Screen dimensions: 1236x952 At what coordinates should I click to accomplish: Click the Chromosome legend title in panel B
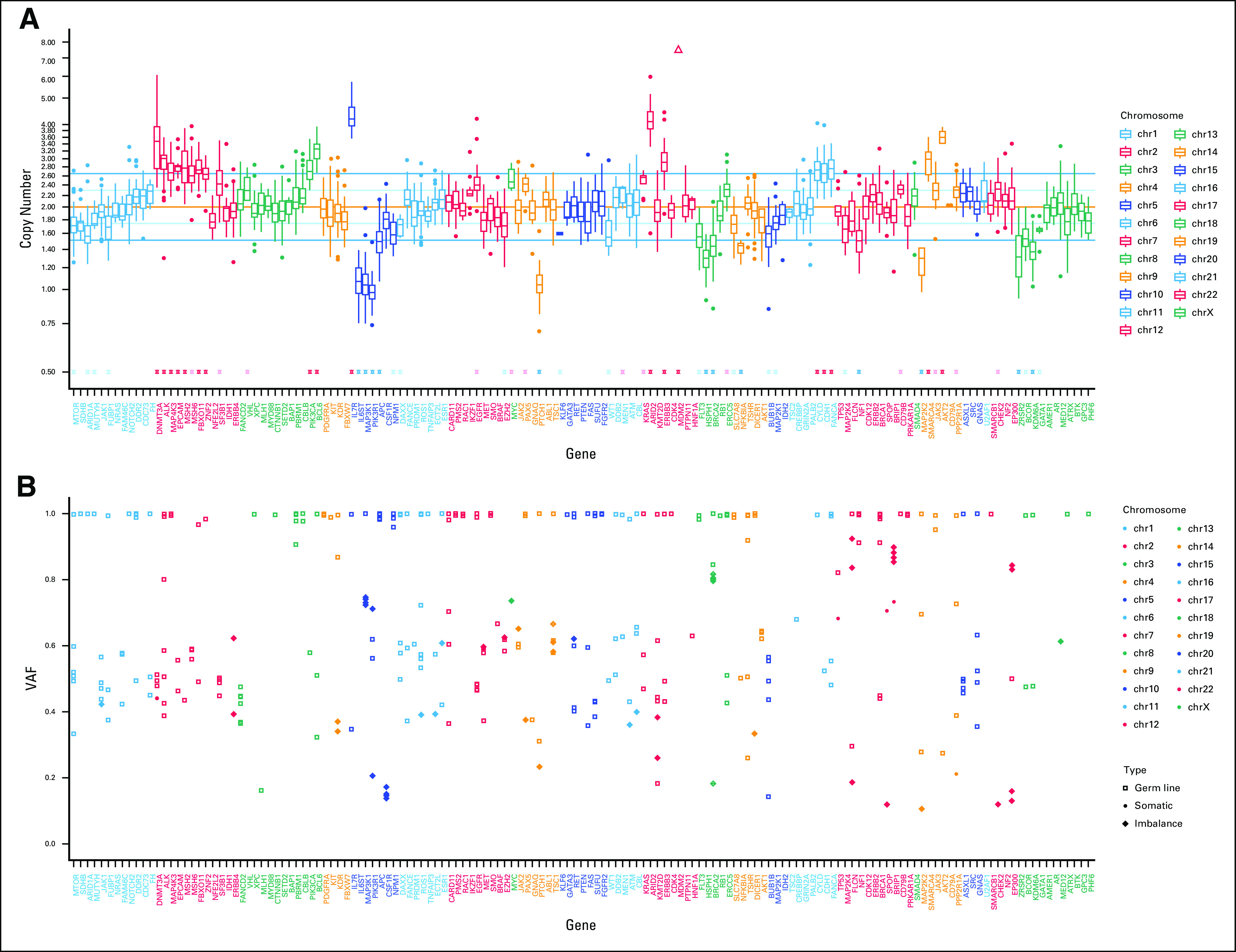(1154, 510)
